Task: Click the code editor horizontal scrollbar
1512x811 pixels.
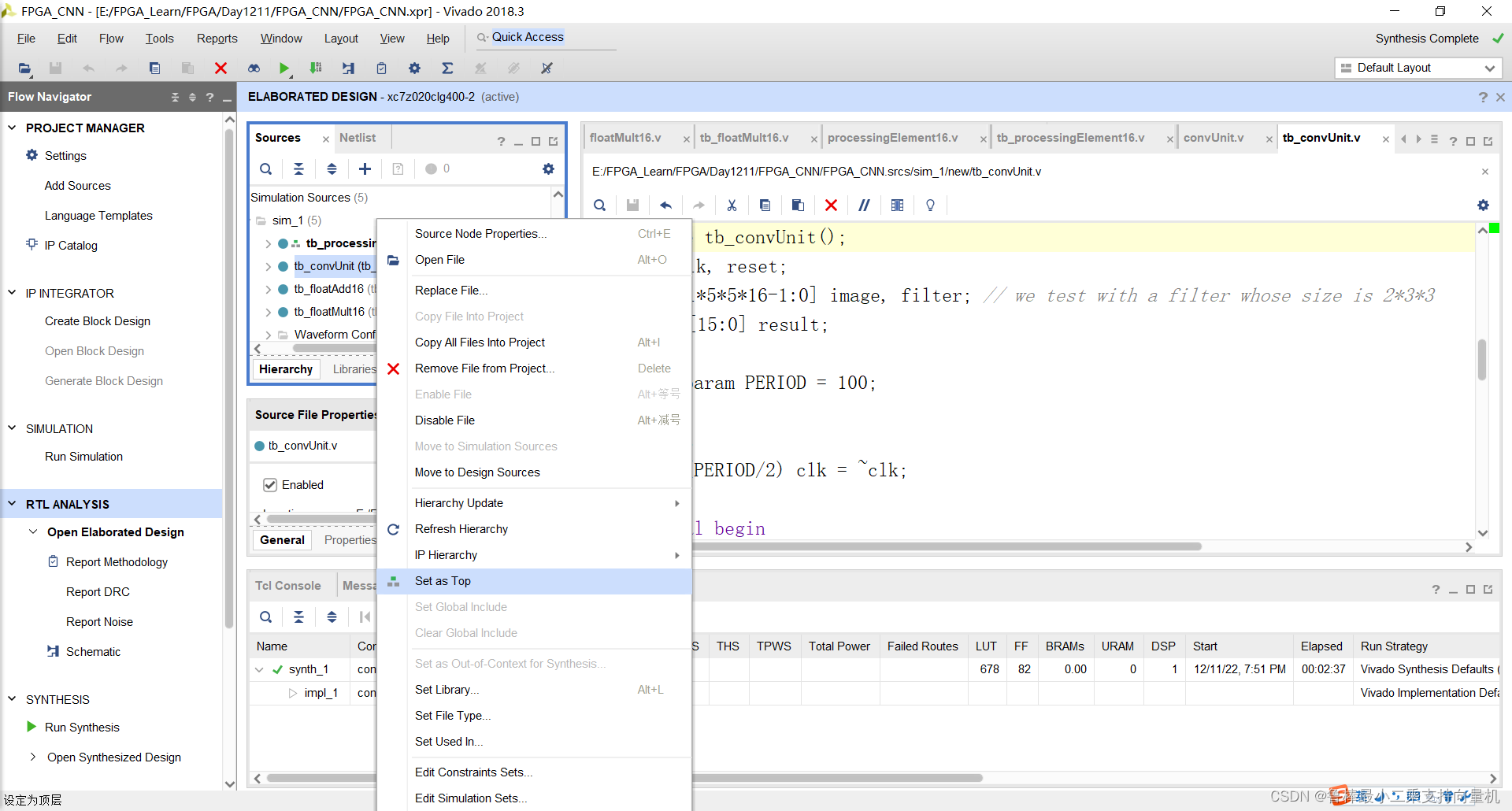Action: coord(947,546)
